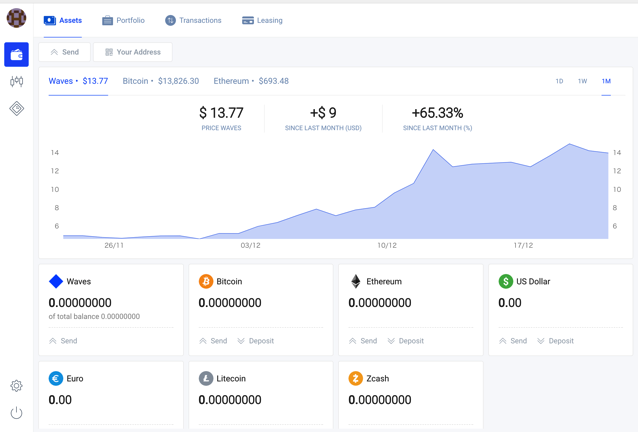
Task: Click the Leasing card icon
Action: tap(248, 20)
